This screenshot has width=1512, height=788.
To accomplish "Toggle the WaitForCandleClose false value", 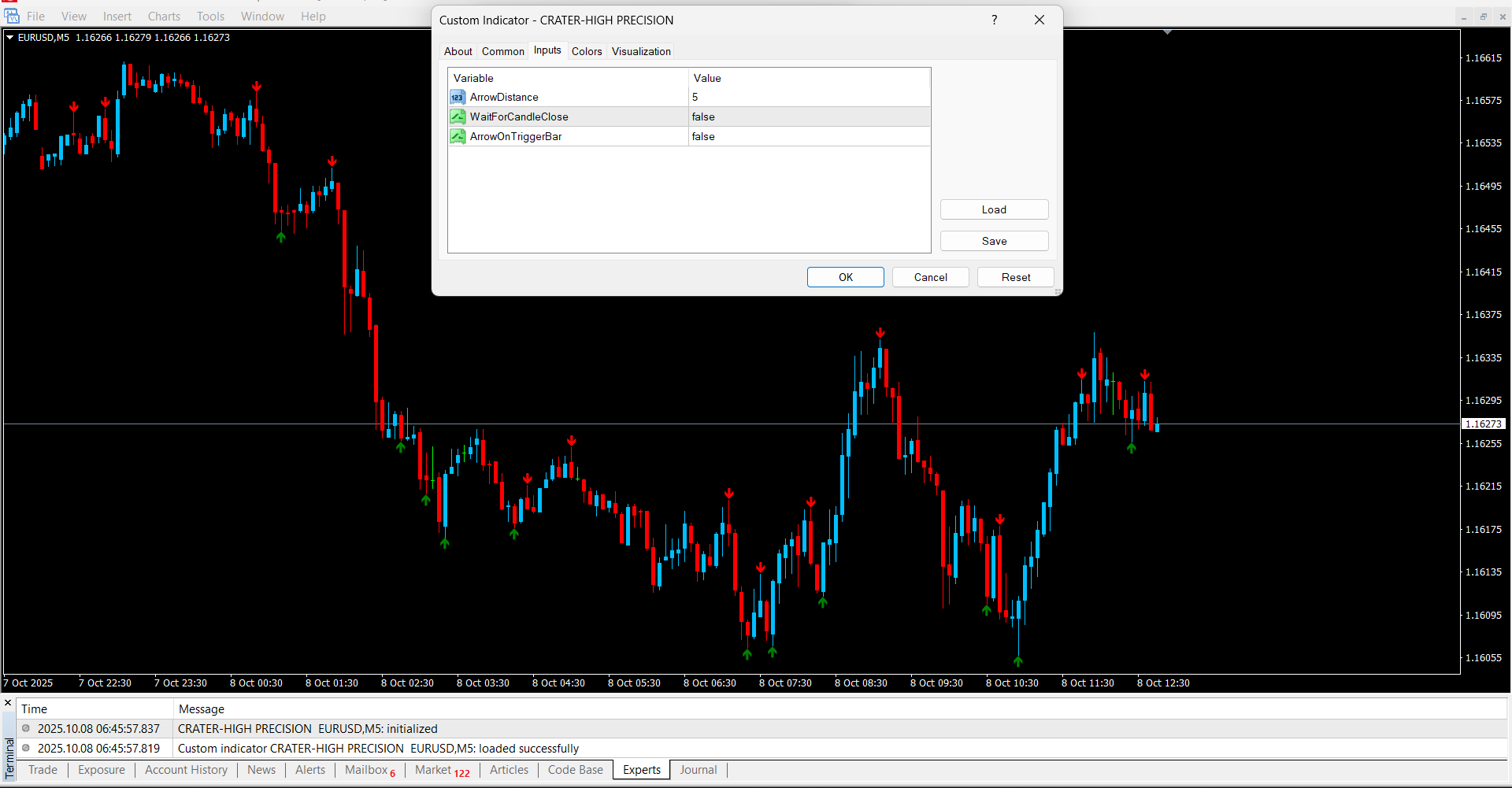I will coord(808,117).
